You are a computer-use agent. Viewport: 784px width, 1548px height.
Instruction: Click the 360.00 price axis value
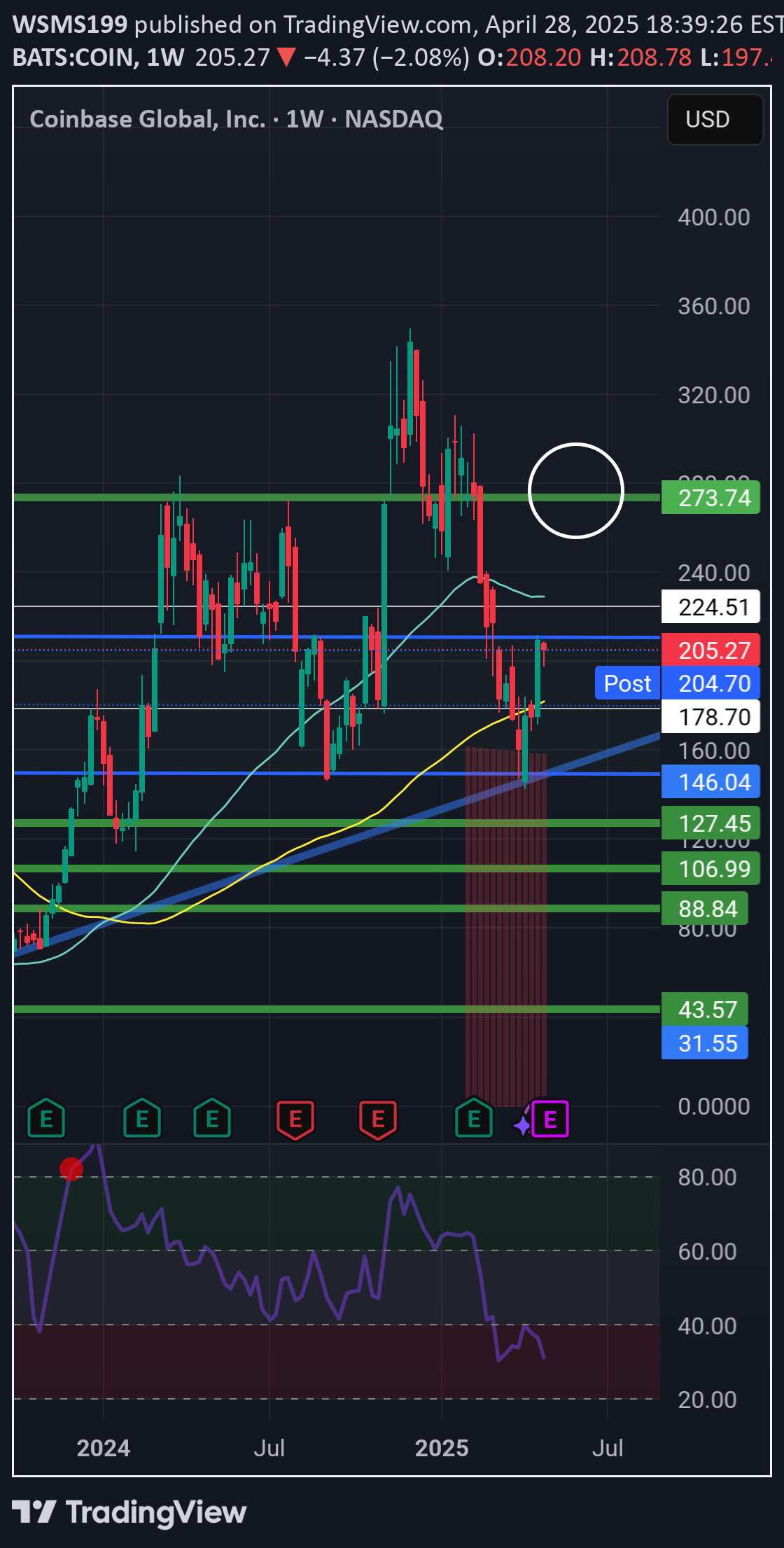tap(714, 307)
